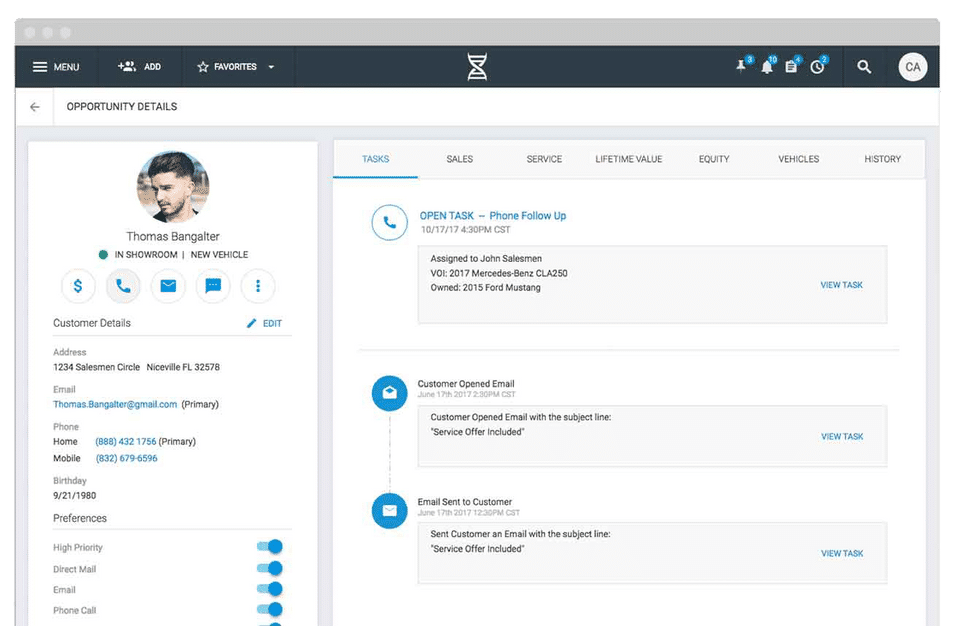
Task: Open Thomas.Bangalter@gmail.com email link
Action: [x=115, y=404]
